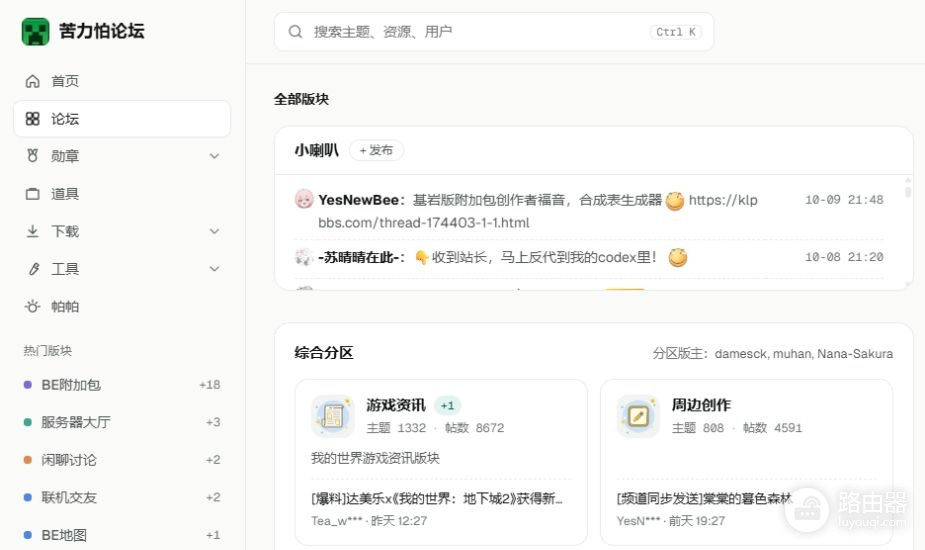Screen dimensions: 925x550
Task: Open the 周边创作 board title
Action: pyautogui.click(x=701, y=405)
